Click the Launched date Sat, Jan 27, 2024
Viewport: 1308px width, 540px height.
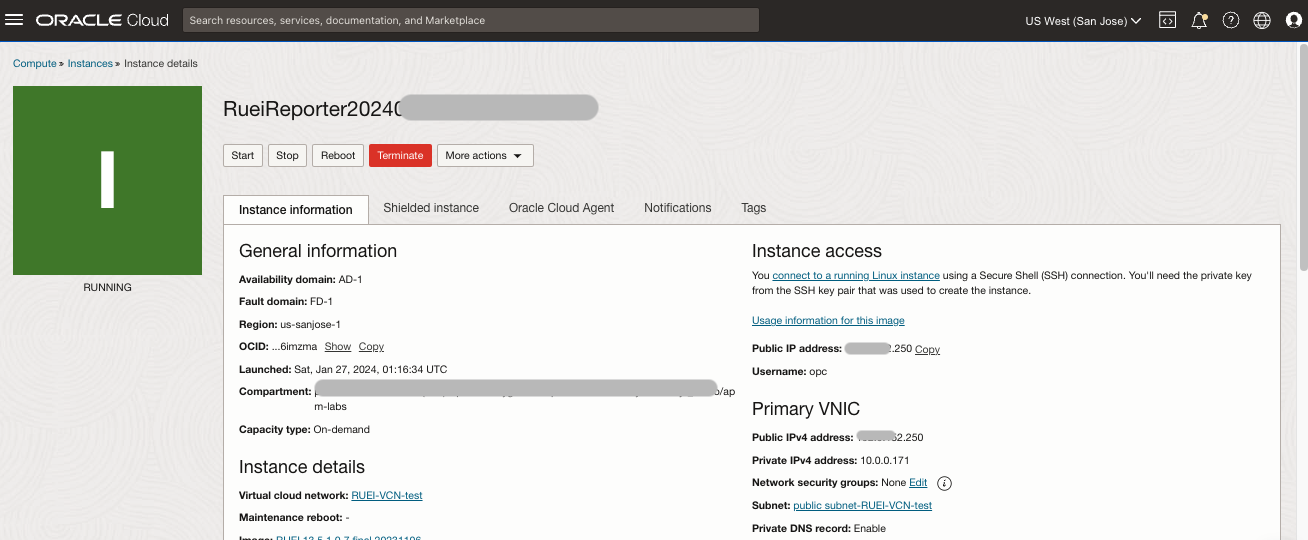[370, 370]
